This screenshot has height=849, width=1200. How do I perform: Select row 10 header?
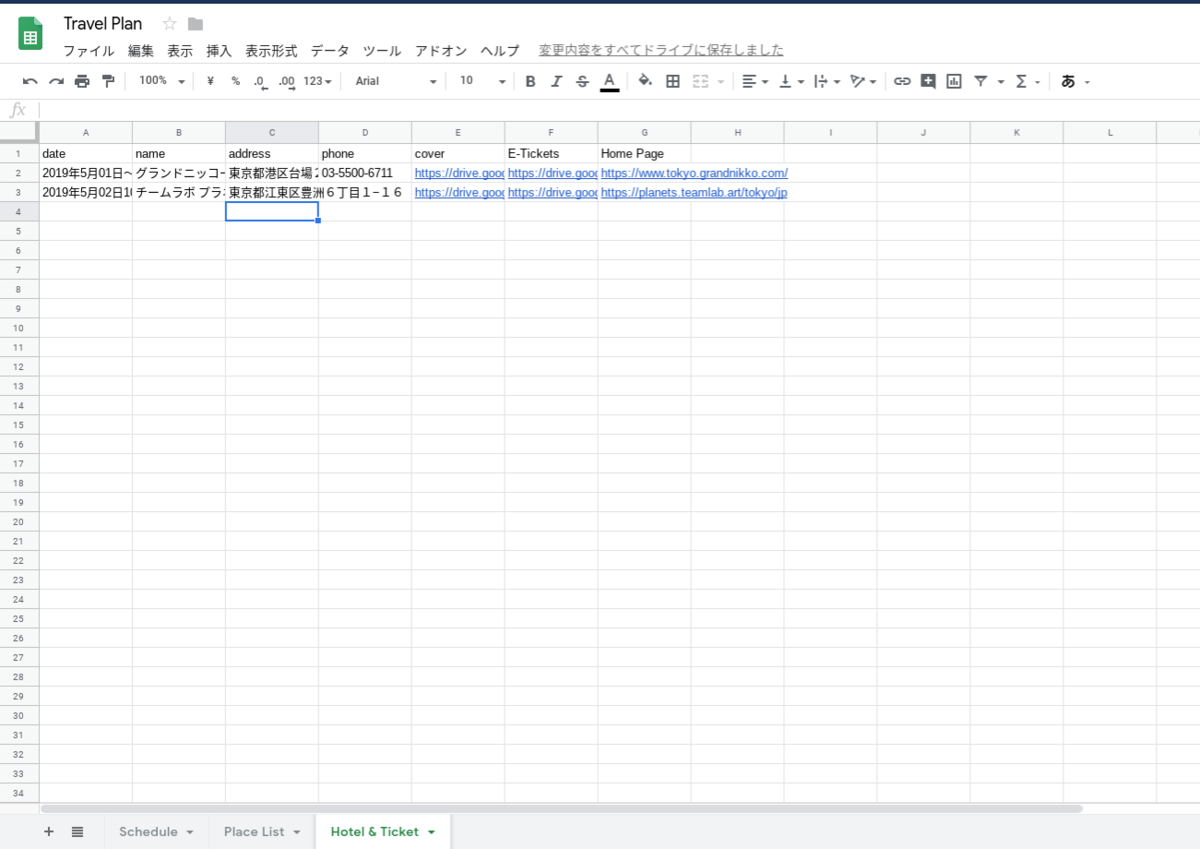coord(19,328)
